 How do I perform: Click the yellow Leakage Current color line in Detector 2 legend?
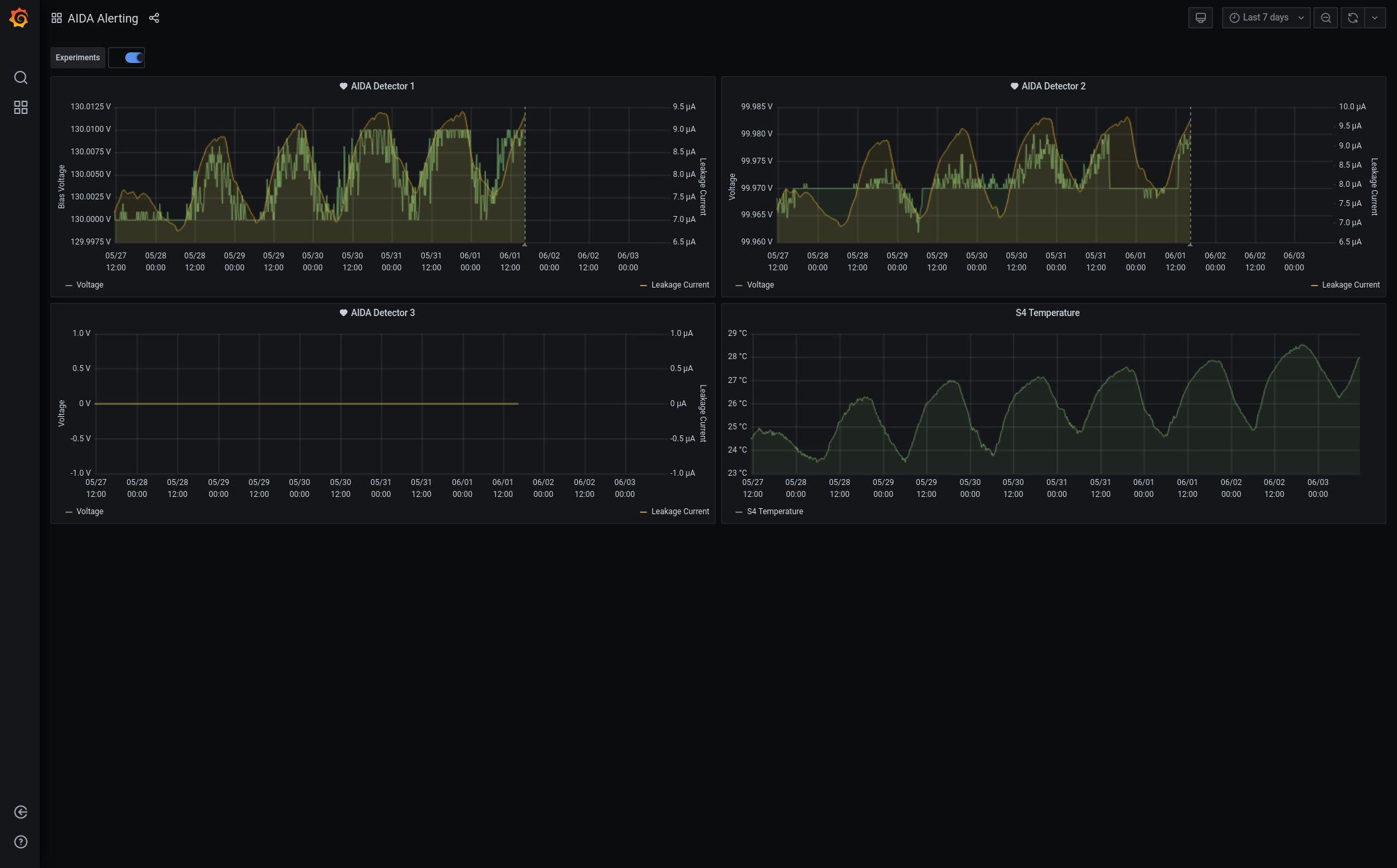point(1314,286)
